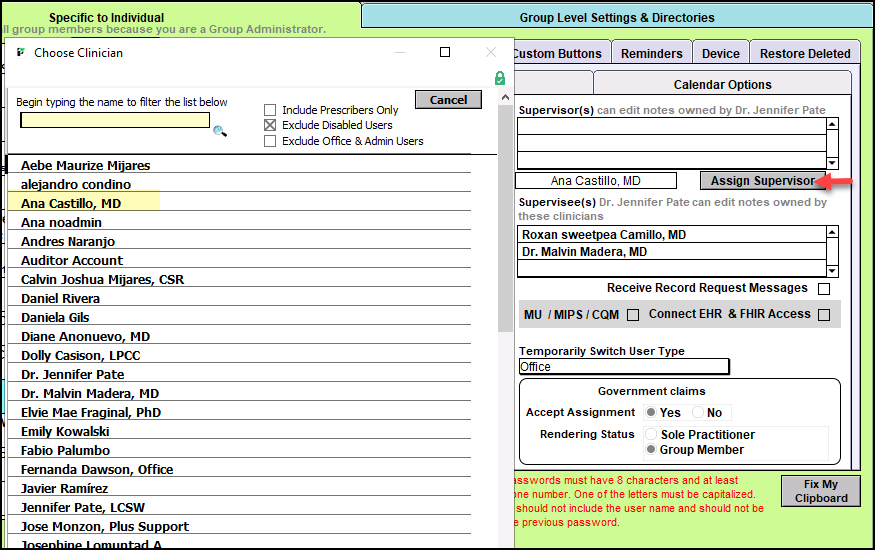The image size is (875, 550).
Task: Select Dr. Malvin Madera, MD from clinician list
Action: [x=90, y=393]
